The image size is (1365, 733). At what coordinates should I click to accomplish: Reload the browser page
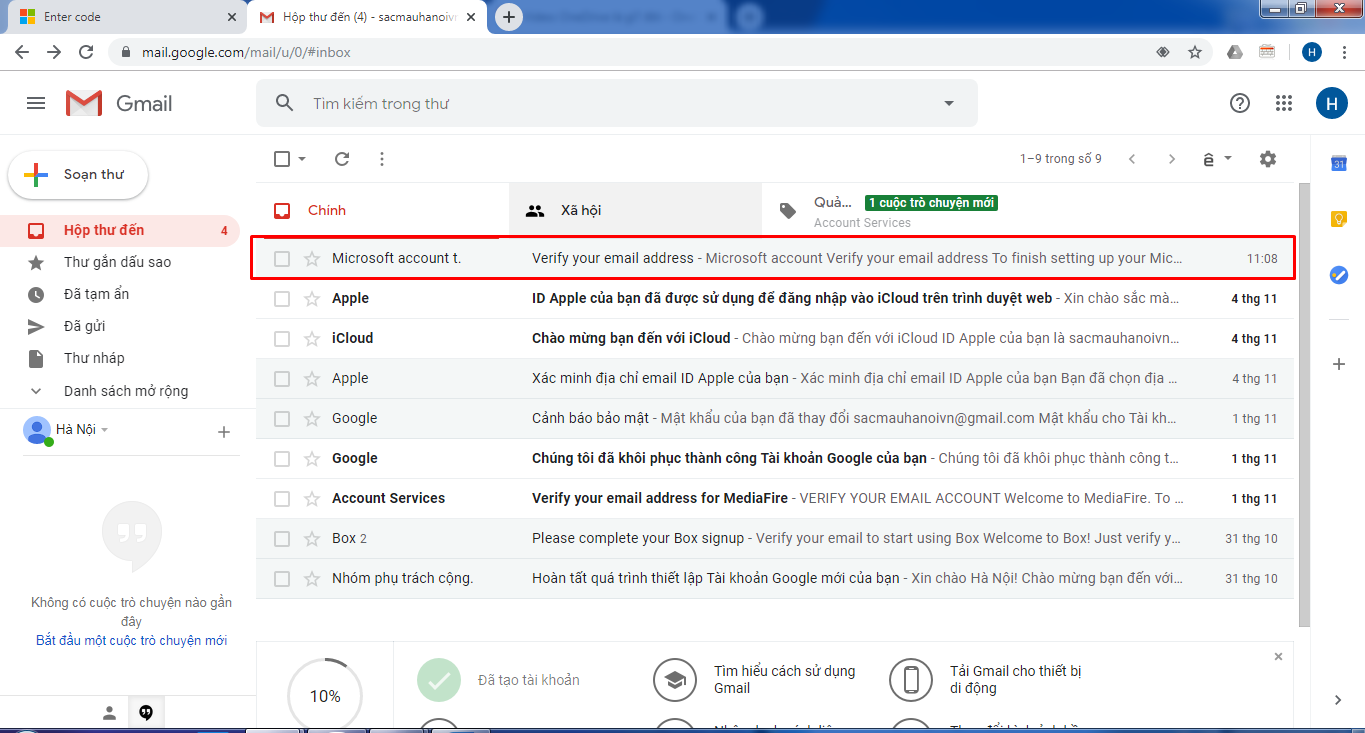86,52
